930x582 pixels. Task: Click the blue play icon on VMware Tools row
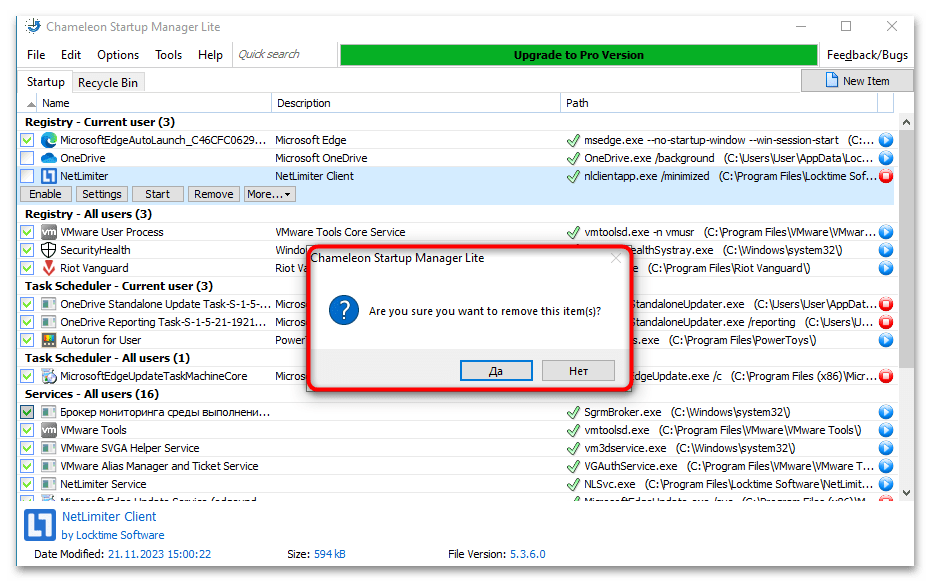(885, 430)
